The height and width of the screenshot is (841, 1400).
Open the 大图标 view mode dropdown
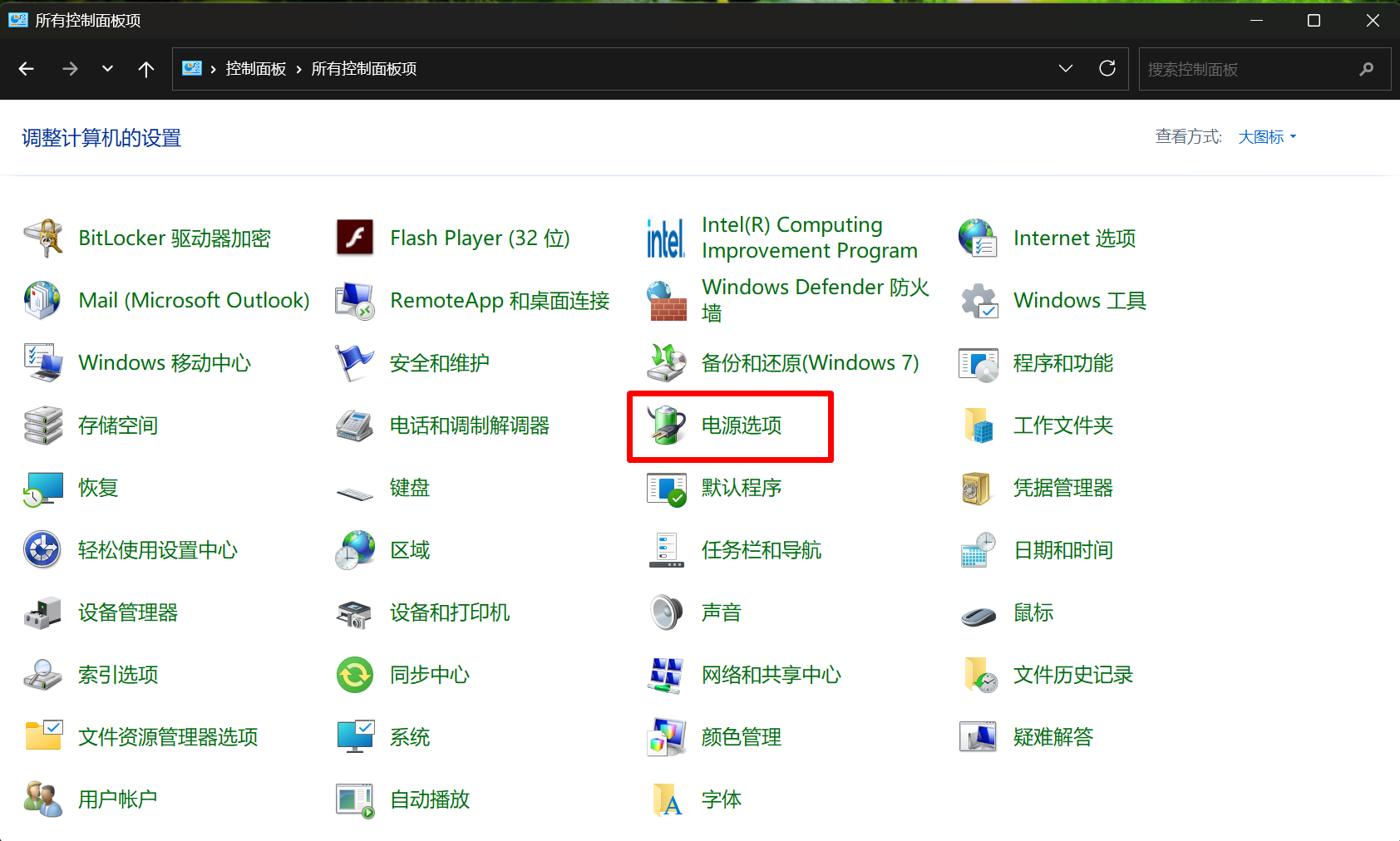1267,137
